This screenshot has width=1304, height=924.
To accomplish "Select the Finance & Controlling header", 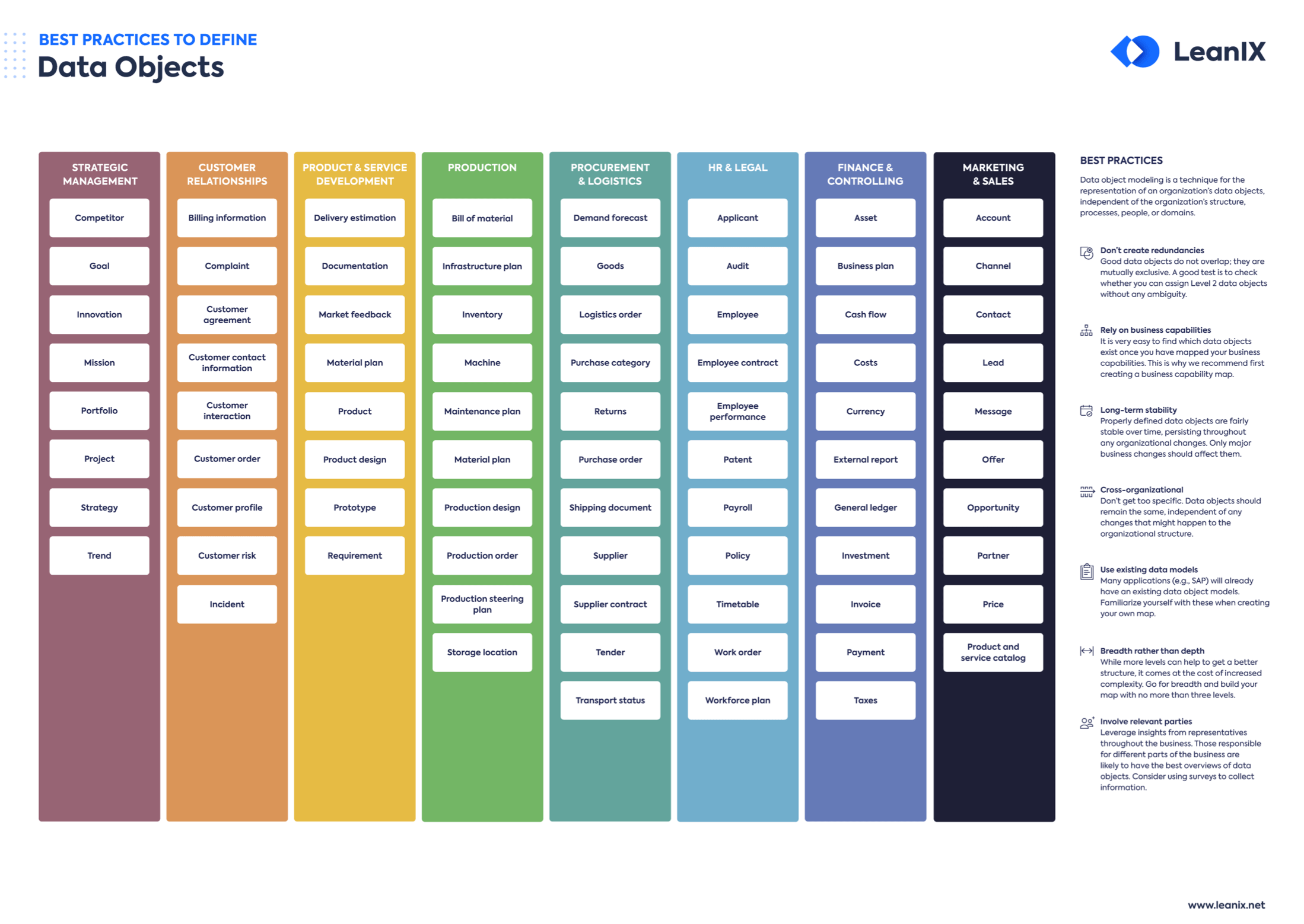I will click(864, 174).
